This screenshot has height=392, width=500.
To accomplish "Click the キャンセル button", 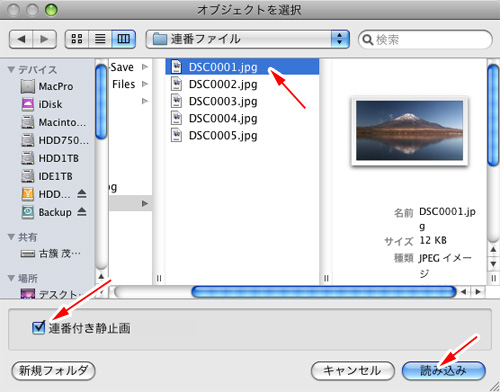I will pyautogui.click(x=353, y=371).
